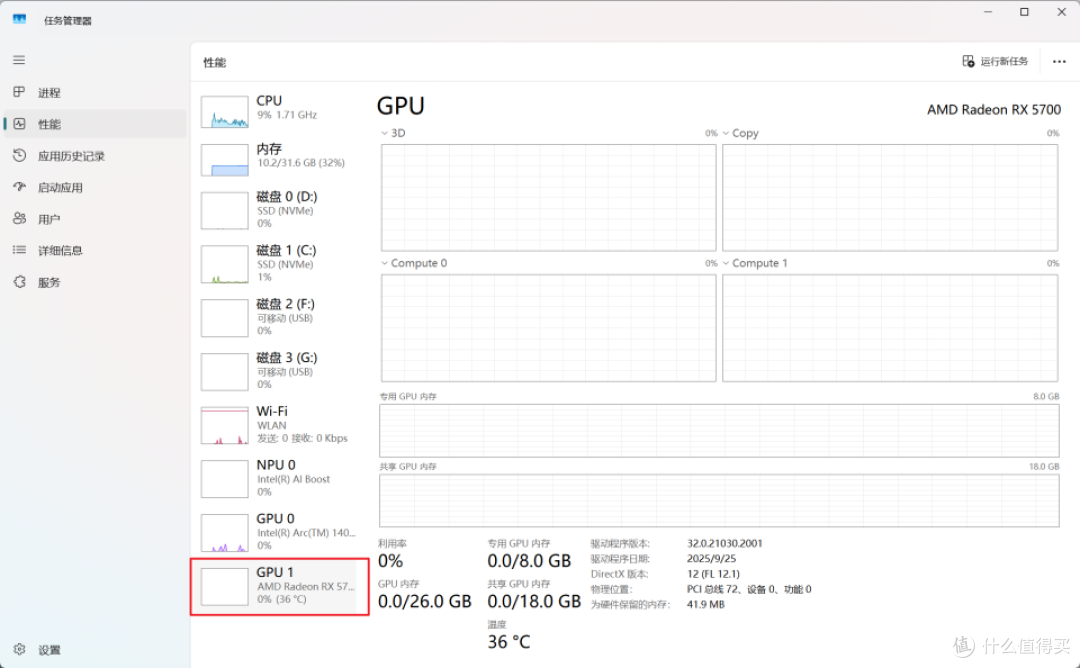Image resolution: width=1080 pixels, height=668 pixels.
Task: Select the Disk 0 (D:) mini graph
Action: click(x=225, y=210)
